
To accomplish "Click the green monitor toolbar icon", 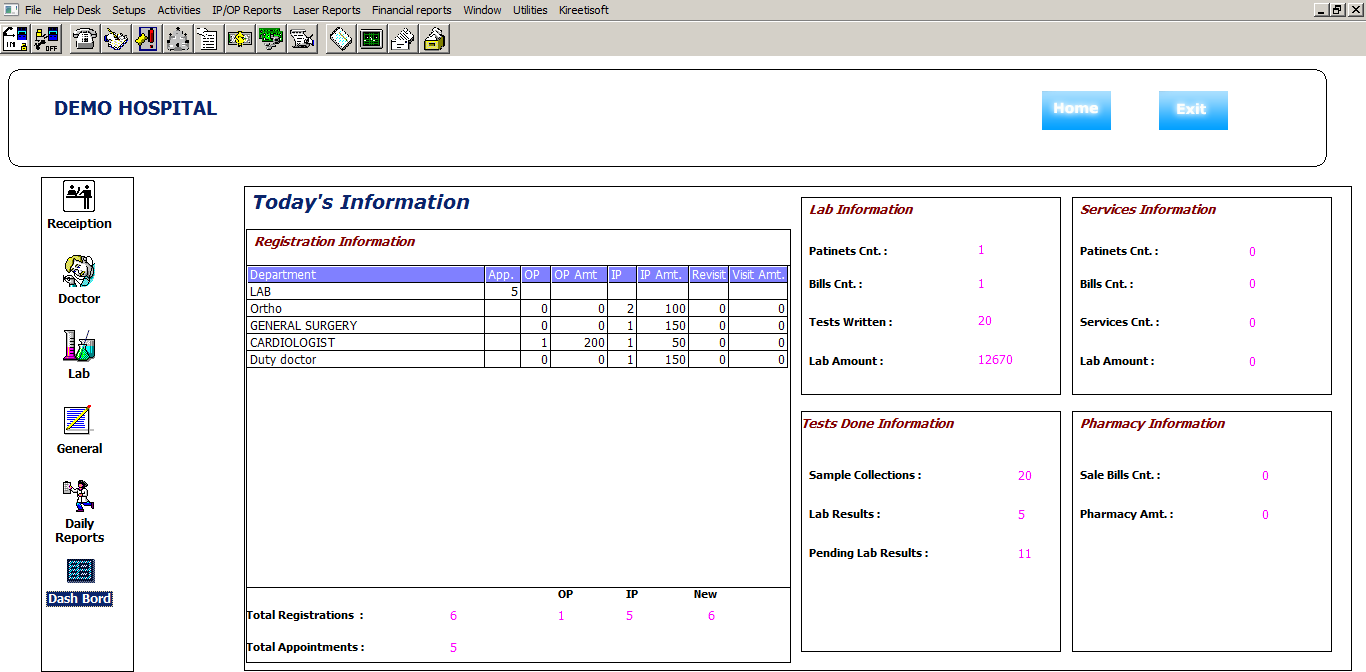I will click(371, 39).
